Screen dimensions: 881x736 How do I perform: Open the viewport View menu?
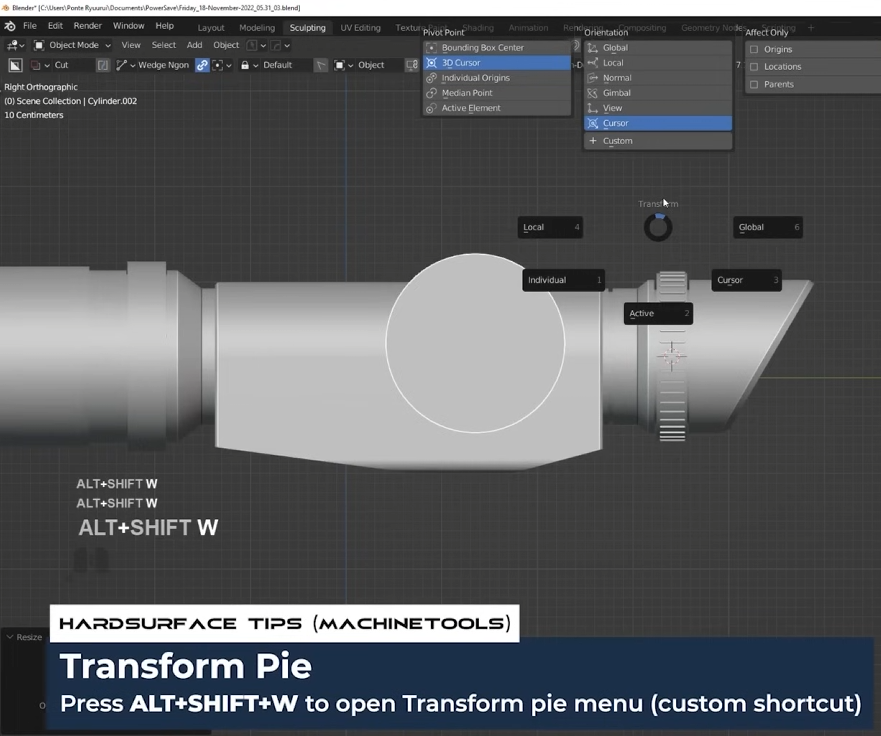[131, 45]
